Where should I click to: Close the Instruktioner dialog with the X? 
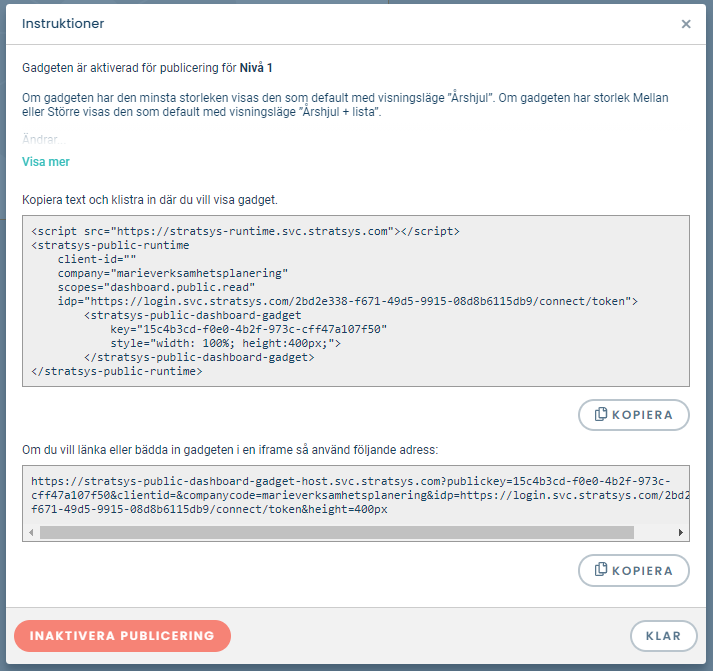(x=686, y=24)
